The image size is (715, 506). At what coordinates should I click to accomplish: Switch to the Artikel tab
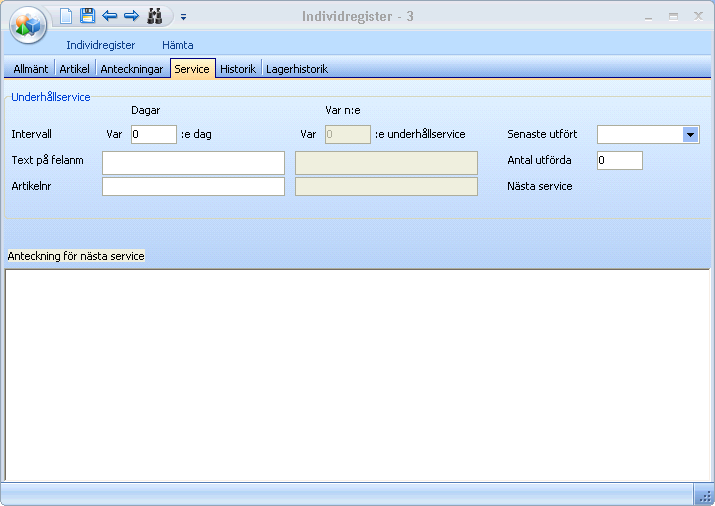click(75, 69)
